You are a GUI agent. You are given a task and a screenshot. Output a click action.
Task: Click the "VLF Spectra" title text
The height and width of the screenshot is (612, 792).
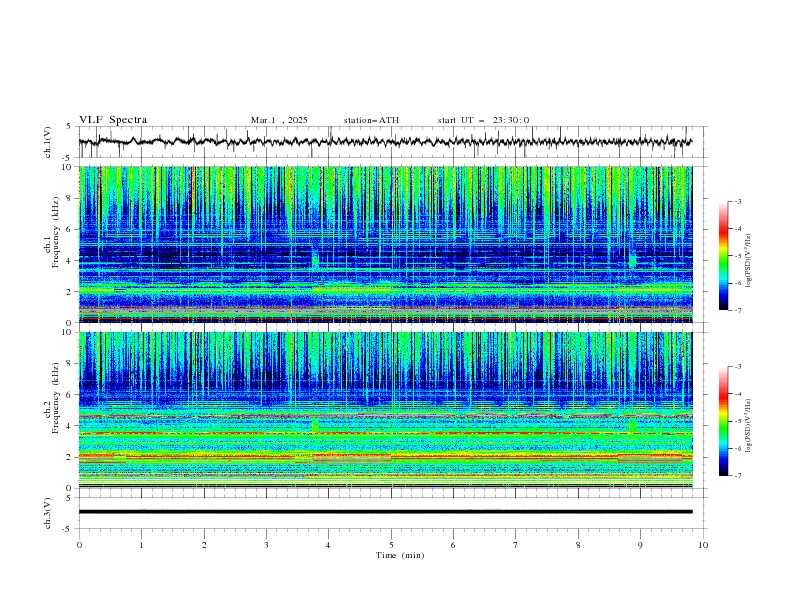113,120
